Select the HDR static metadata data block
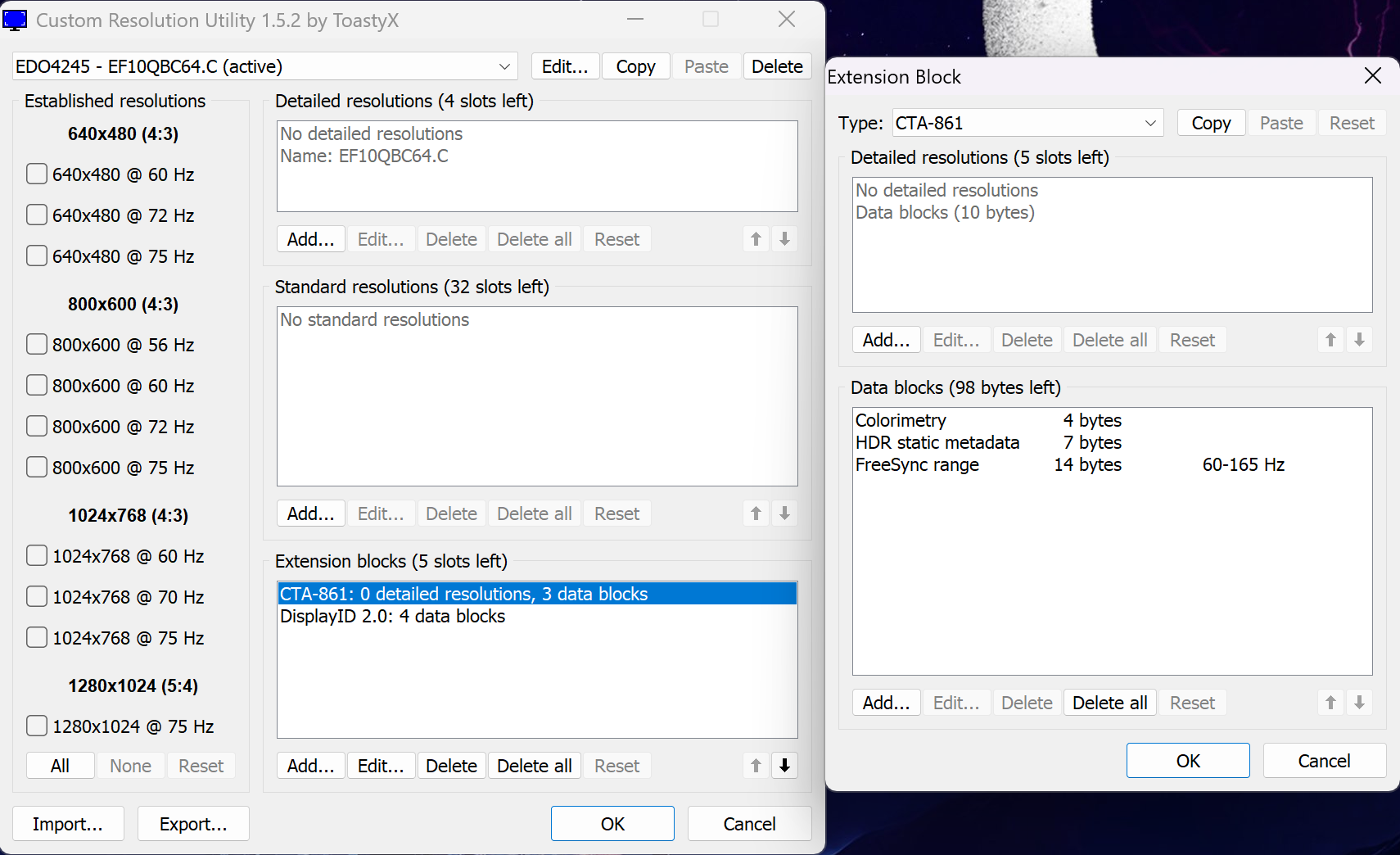This screenshot has height=855, width=1400. tap(937, 443)
